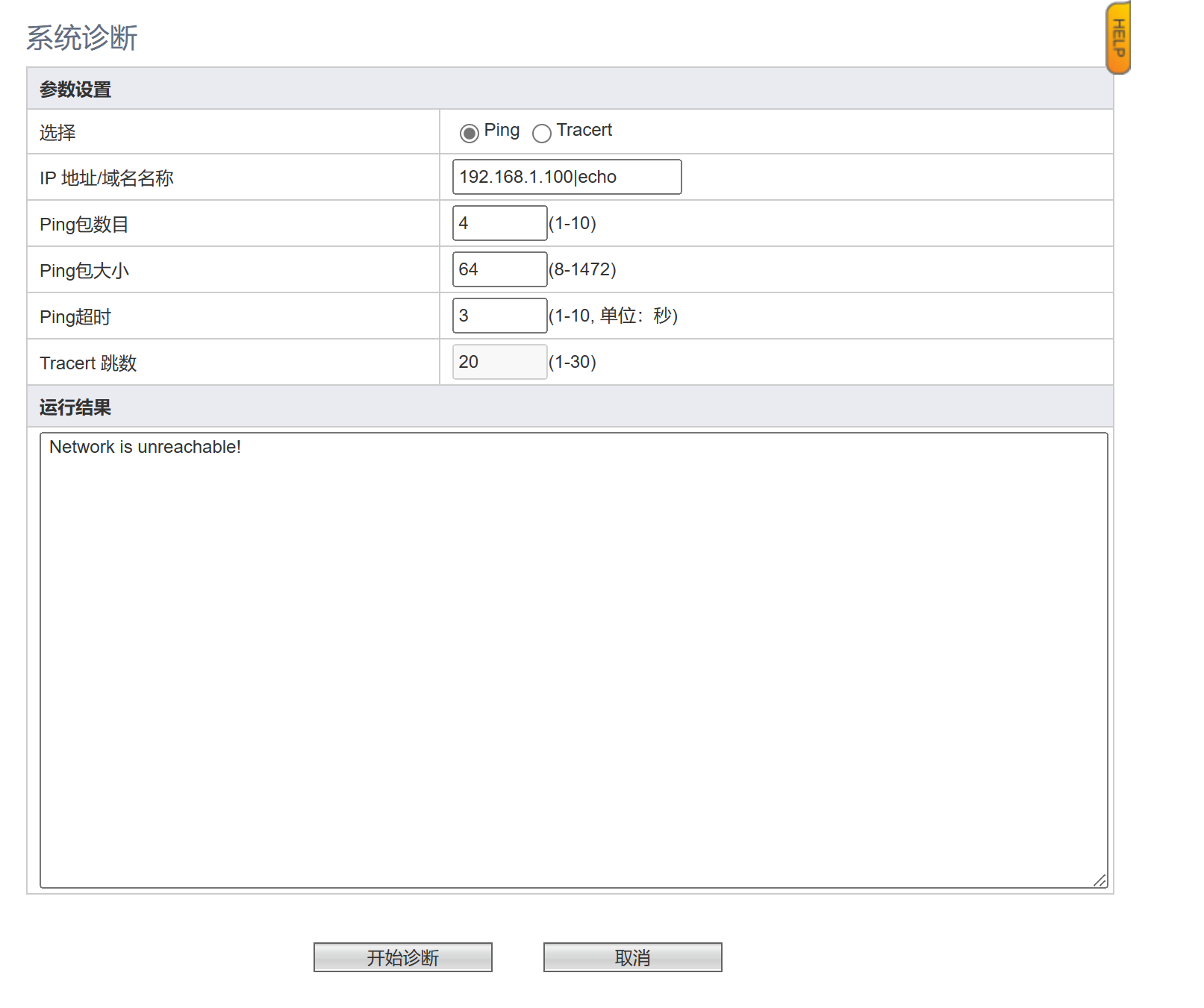Click the Ping packet size field showing 64

point(499,269)
